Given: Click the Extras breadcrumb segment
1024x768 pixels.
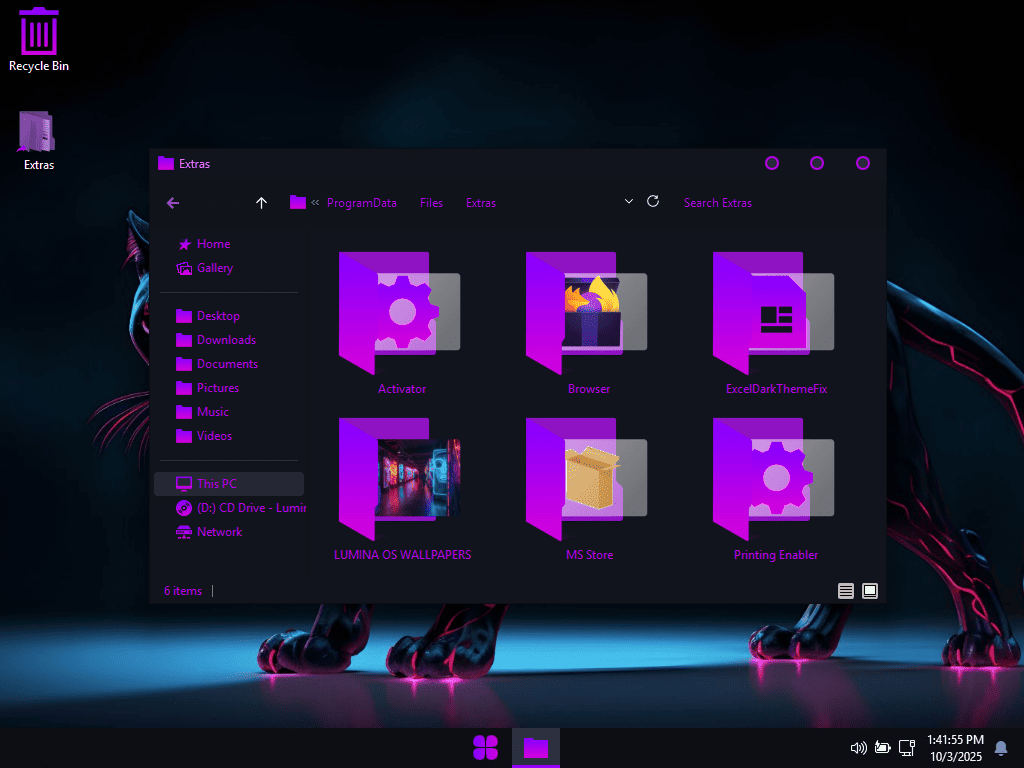Looking at the screenshot, I should point(481,203).
